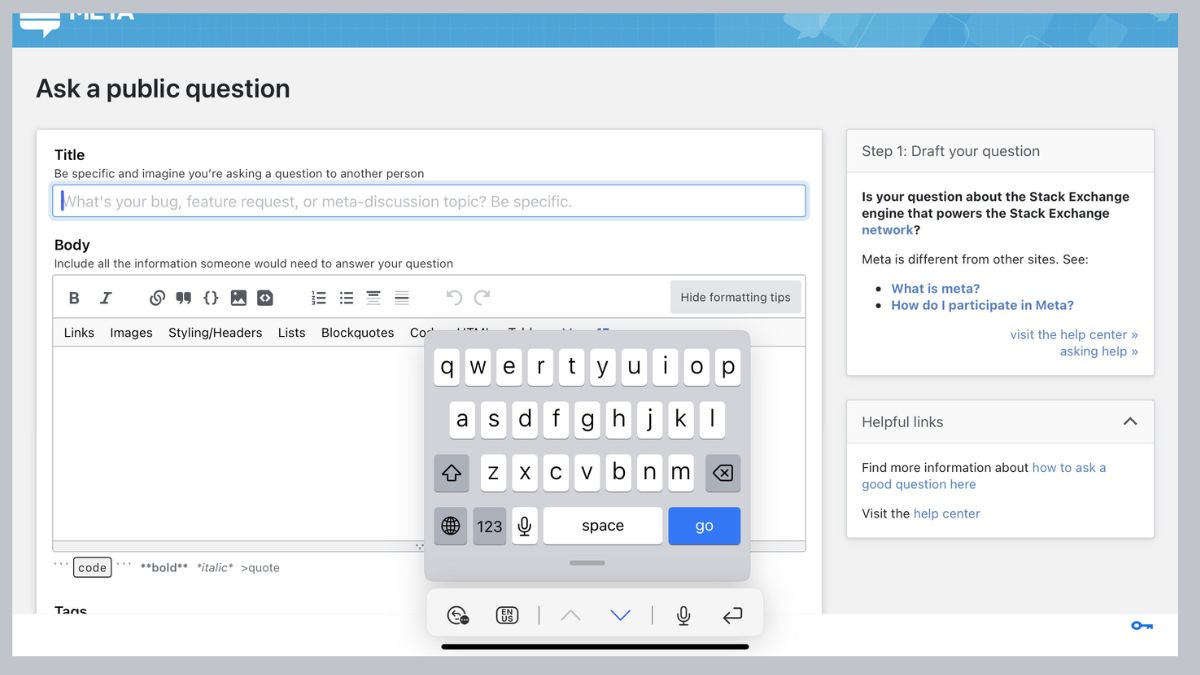Collapse the Helpful links panel
This screenshot has width=1200, height=675.
click(1130, 422)
